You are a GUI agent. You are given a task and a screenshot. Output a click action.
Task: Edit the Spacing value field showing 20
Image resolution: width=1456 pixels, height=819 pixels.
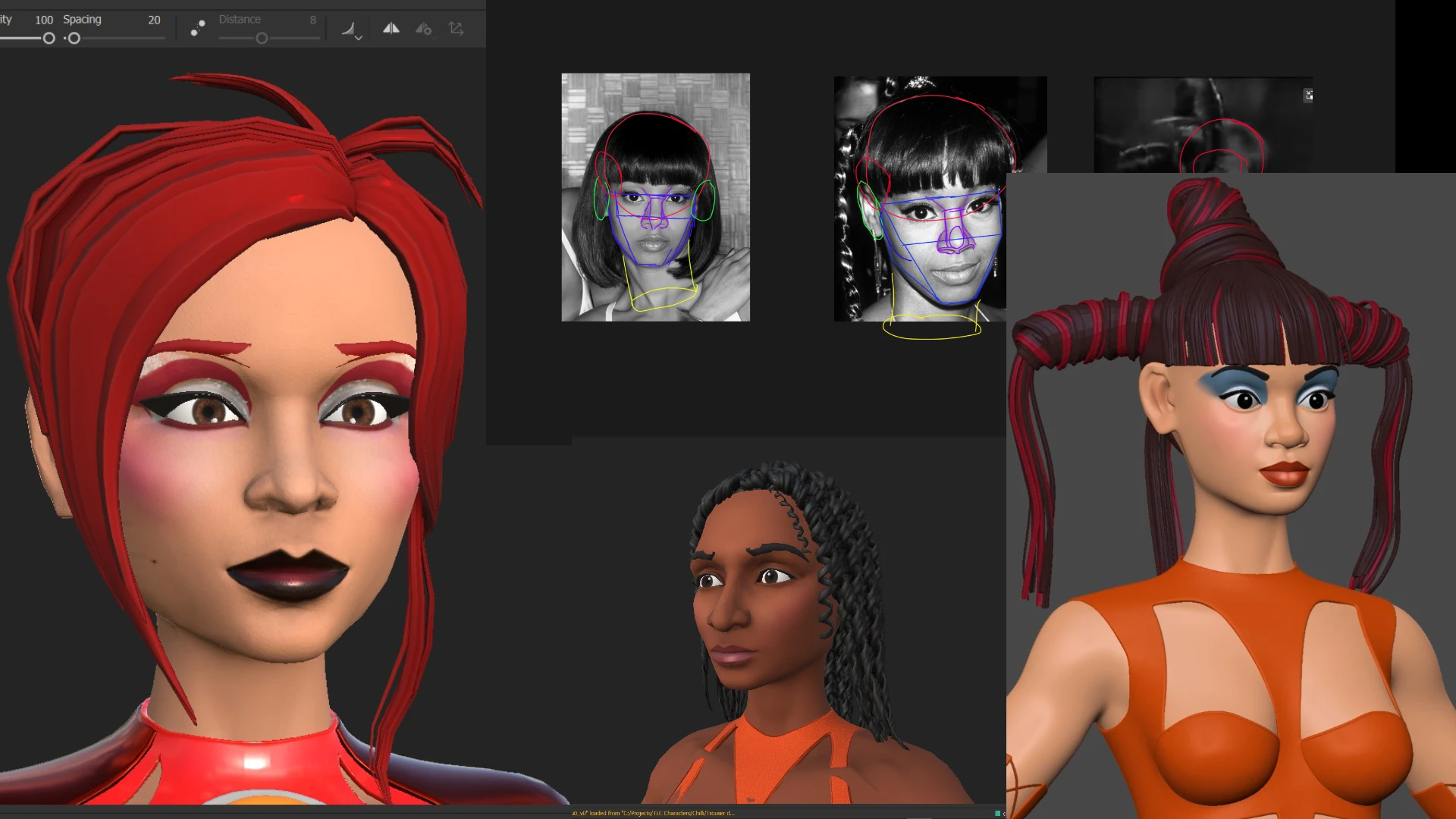coord(154,20)
